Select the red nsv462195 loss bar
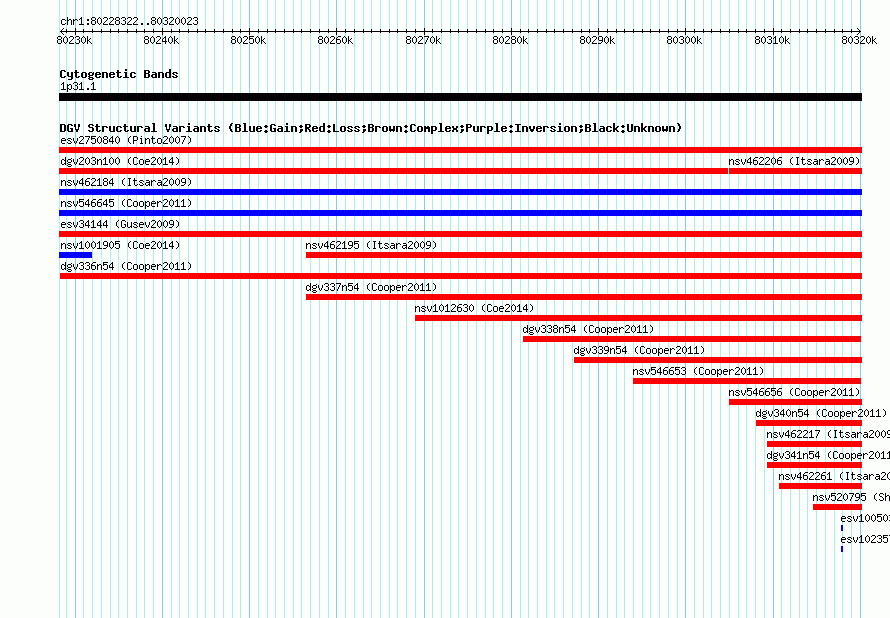 tap(584, 255)
